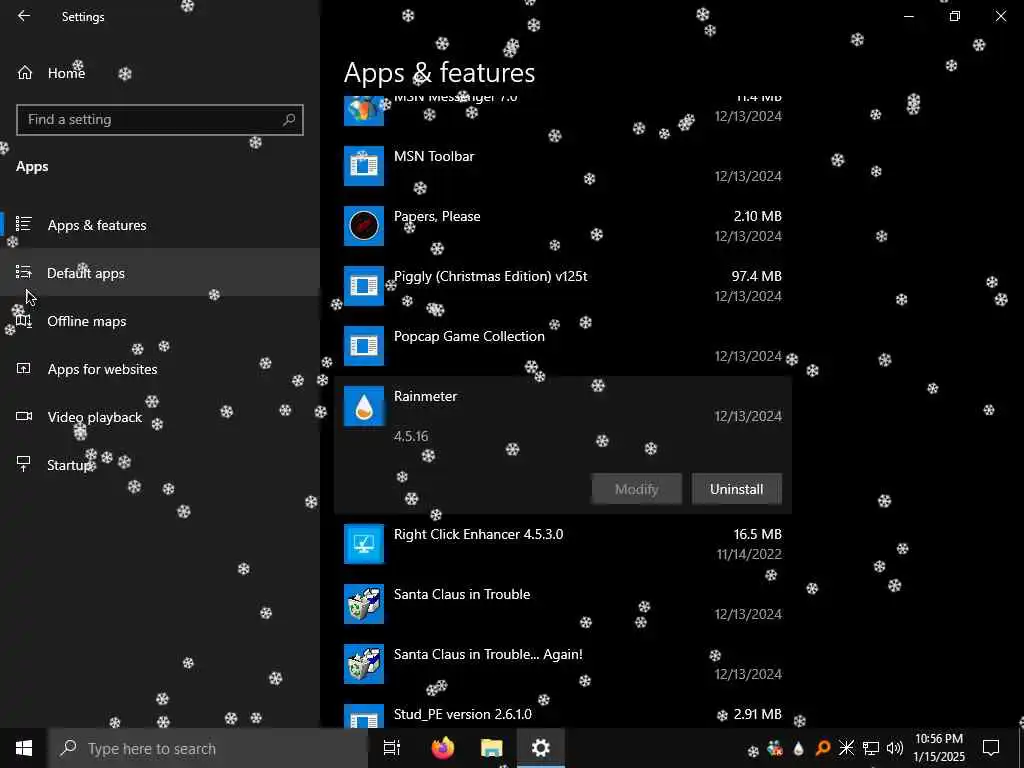Open the Apps & features page
The width and height of the screenshot is (1024, 768).
160,225
